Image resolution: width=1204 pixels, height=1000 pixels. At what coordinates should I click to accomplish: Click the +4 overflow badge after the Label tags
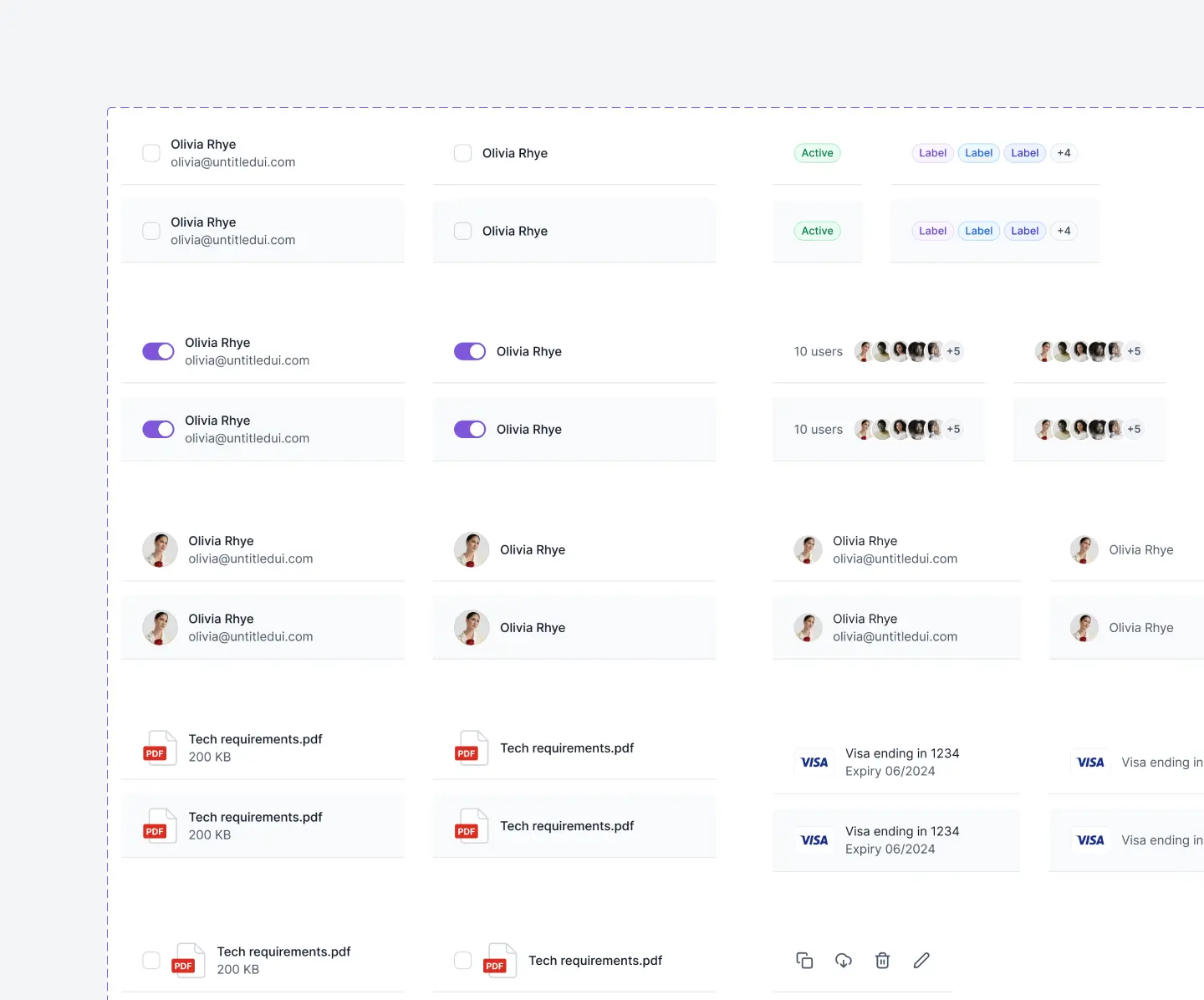[1064, 153]
